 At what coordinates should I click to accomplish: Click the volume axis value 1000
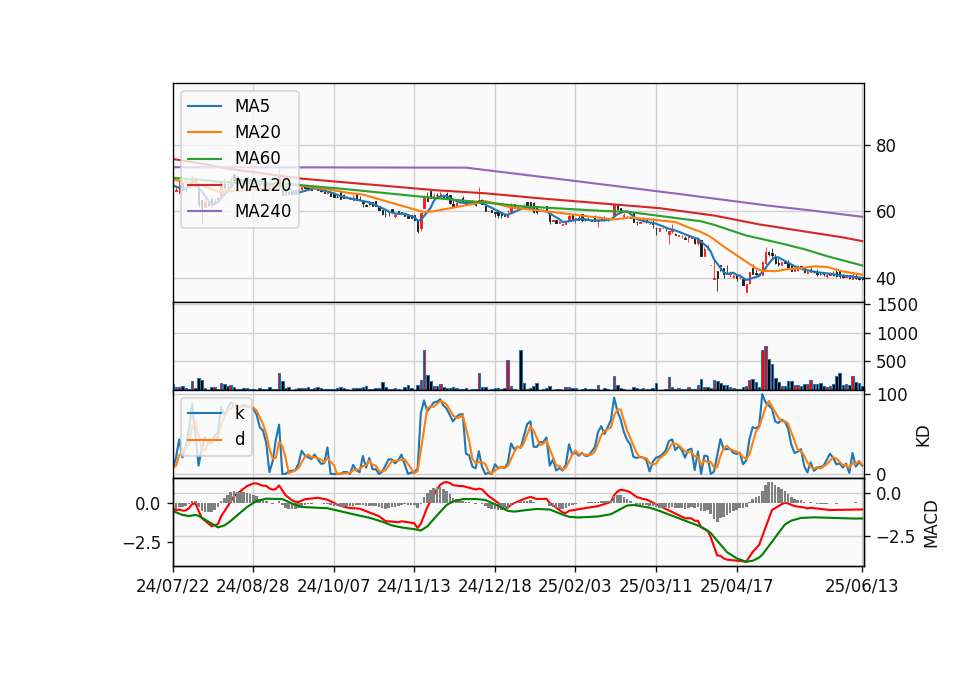(897, 334)
